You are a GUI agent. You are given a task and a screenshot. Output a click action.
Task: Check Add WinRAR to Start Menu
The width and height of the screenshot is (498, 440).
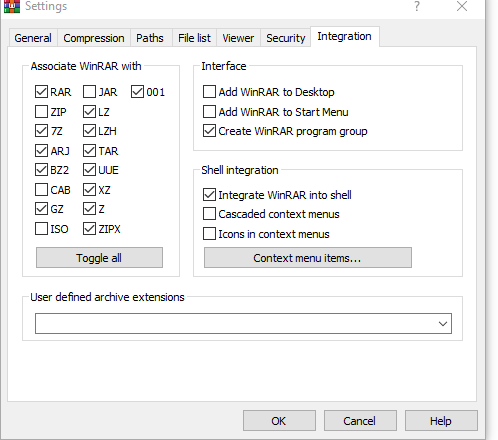pos(209,112)
